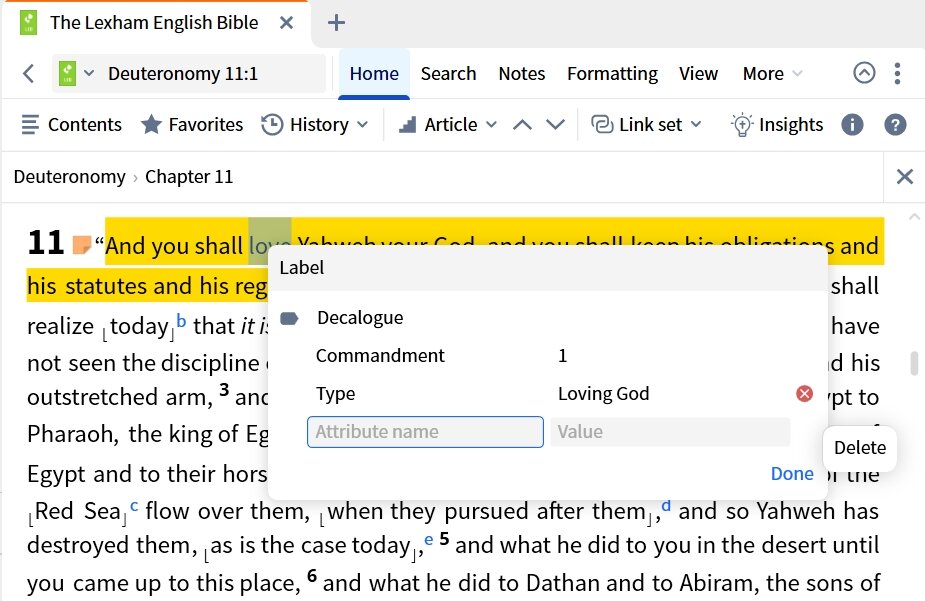Viewport: 925px width, 601px height.
Task: Open the Notes tab
Action: click(x=521, y=74)
